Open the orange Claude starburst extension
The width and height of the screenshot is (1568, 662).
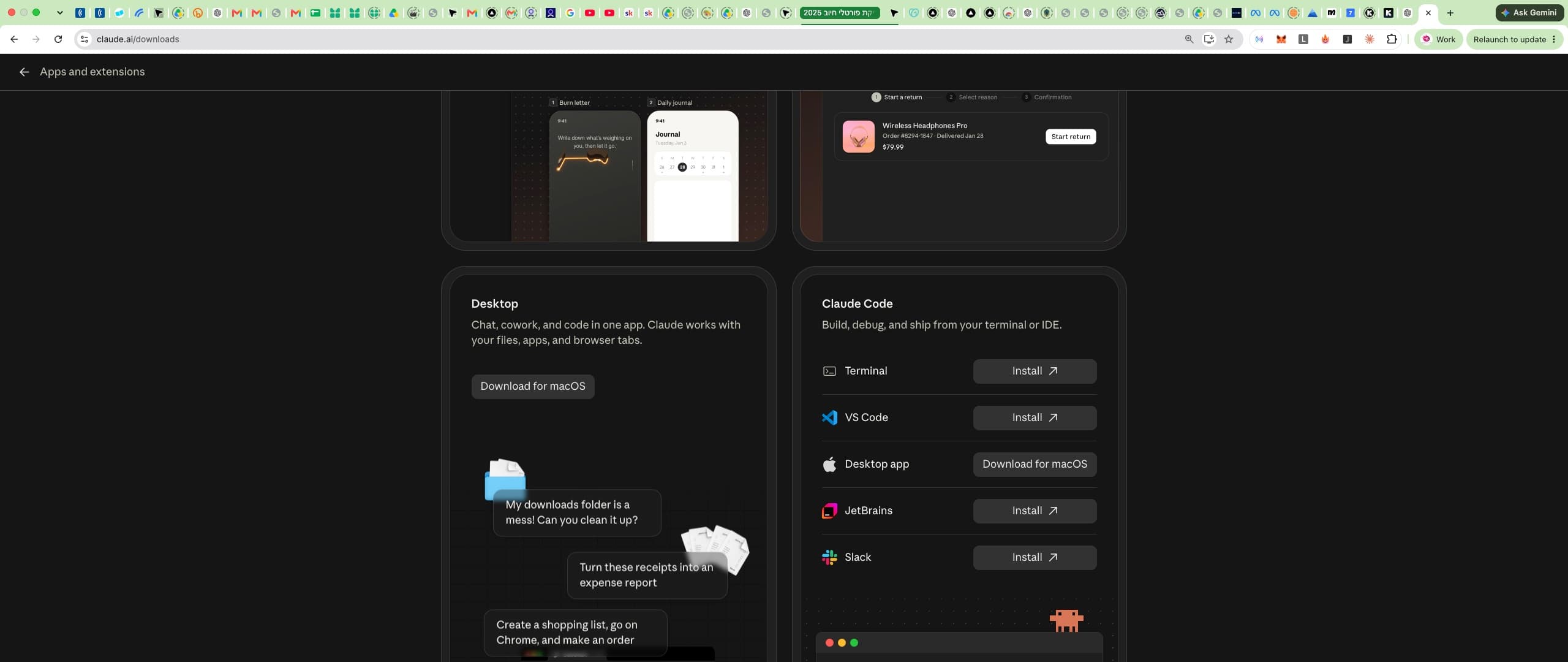1370,39
